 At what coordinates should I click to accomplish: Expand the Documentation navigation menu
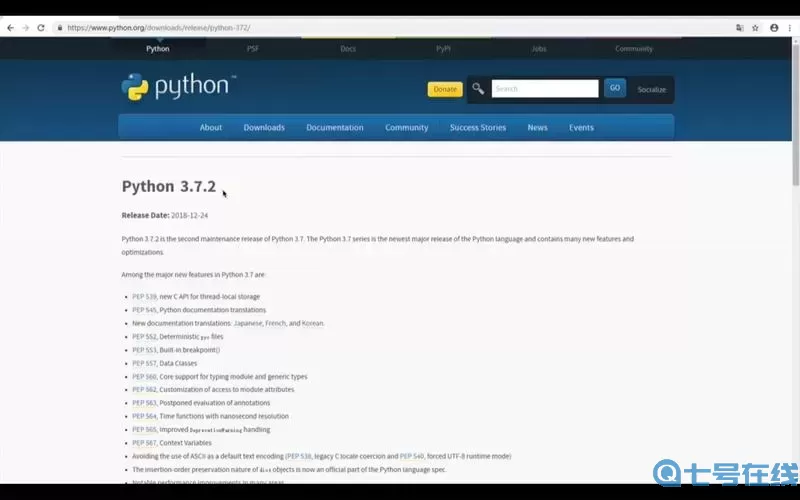(335, 128)
